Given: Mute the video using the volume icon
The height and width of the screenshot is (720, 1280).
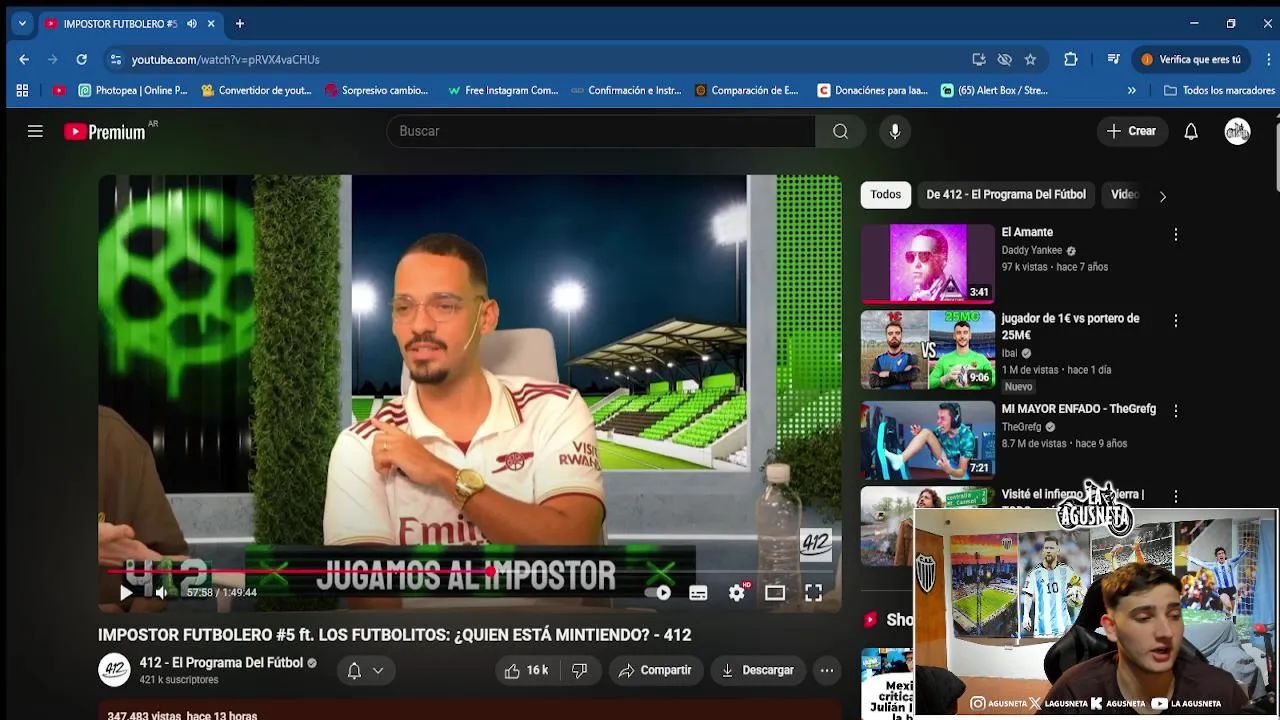Looking at the screenshot, I should point(161,593).
